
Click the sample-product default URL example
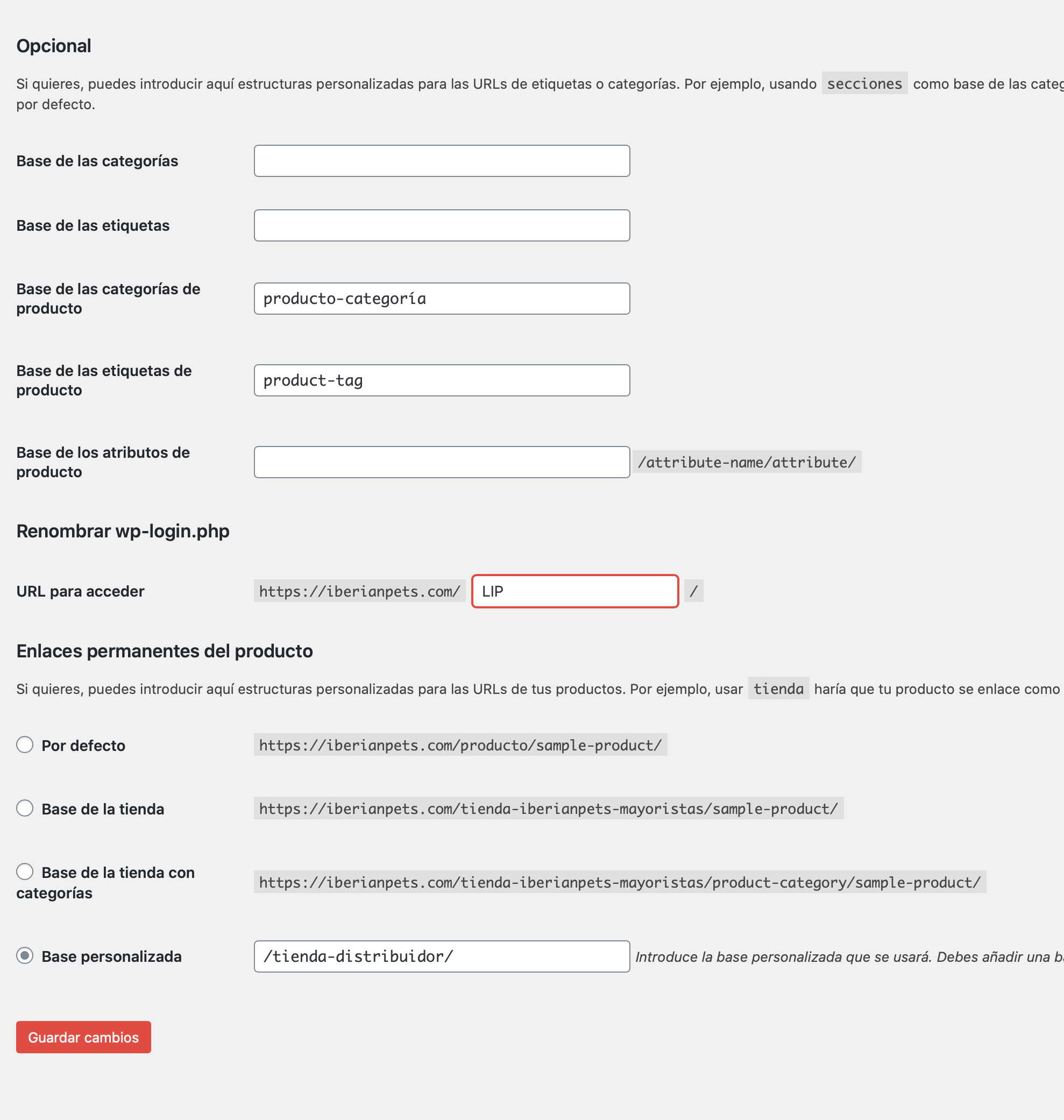tap(460, 745)
